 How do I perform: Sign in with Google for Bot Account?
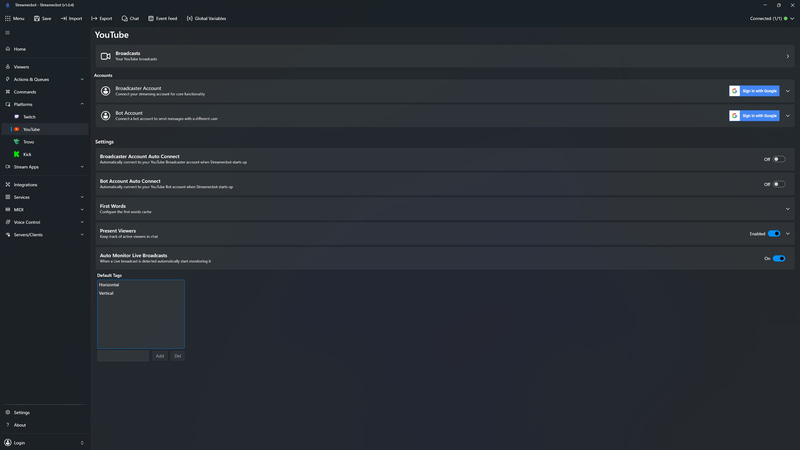(x=754, y=116)
